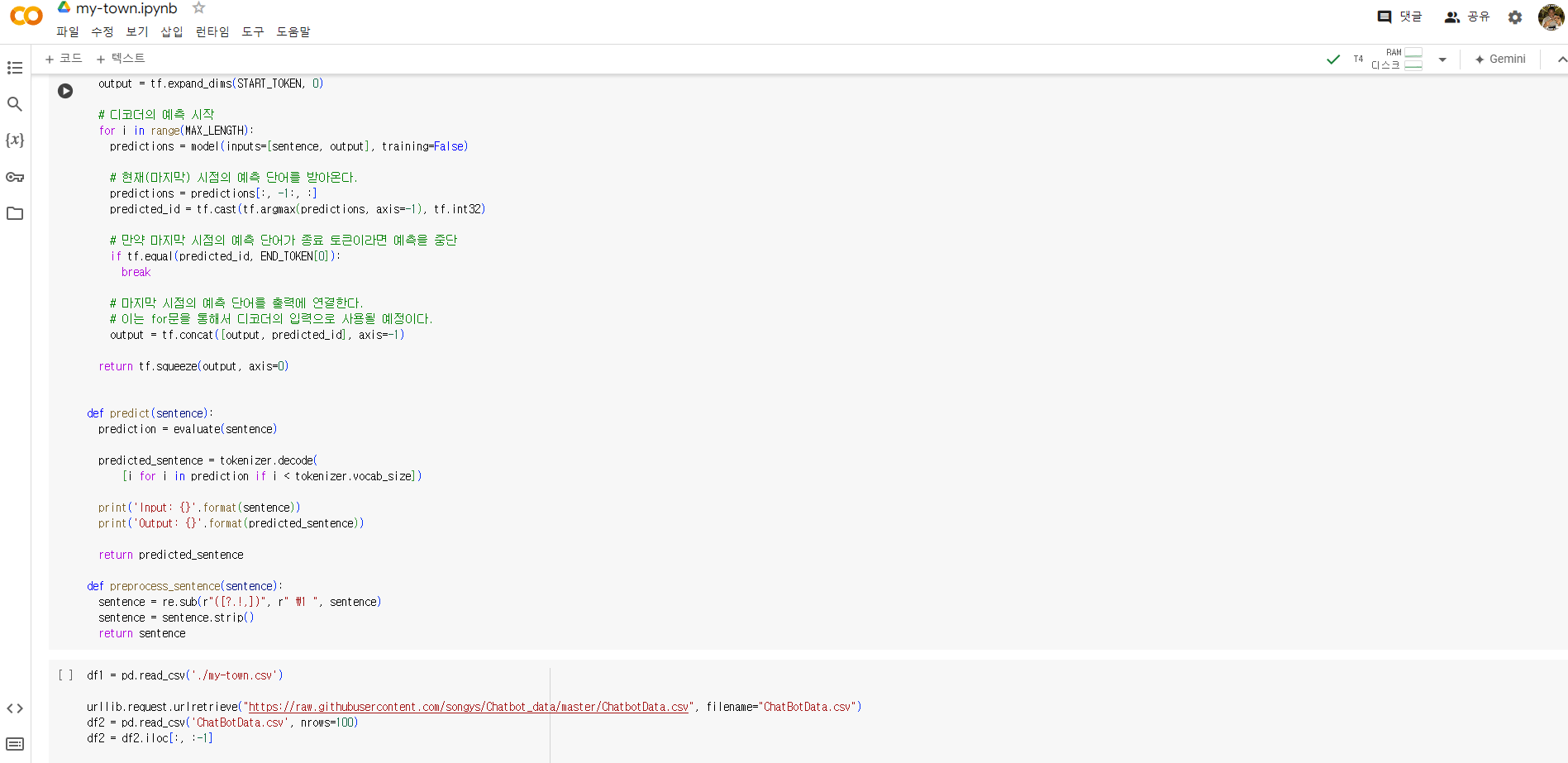This screenshot has width=1568, height=763.
Task: Open the code snippets panel
Action: pyautogui.click(x=15, y=708)
